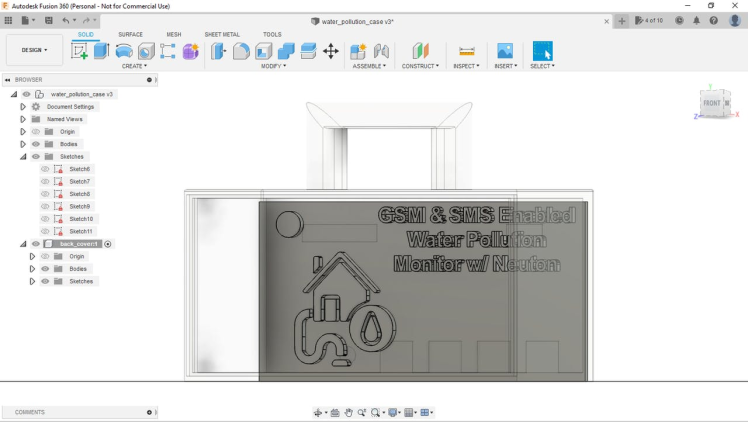The width and height of the screenshot is (748, 422).
Task: Open the CONSTRUCT menu label
Action: tap(420, 66)
